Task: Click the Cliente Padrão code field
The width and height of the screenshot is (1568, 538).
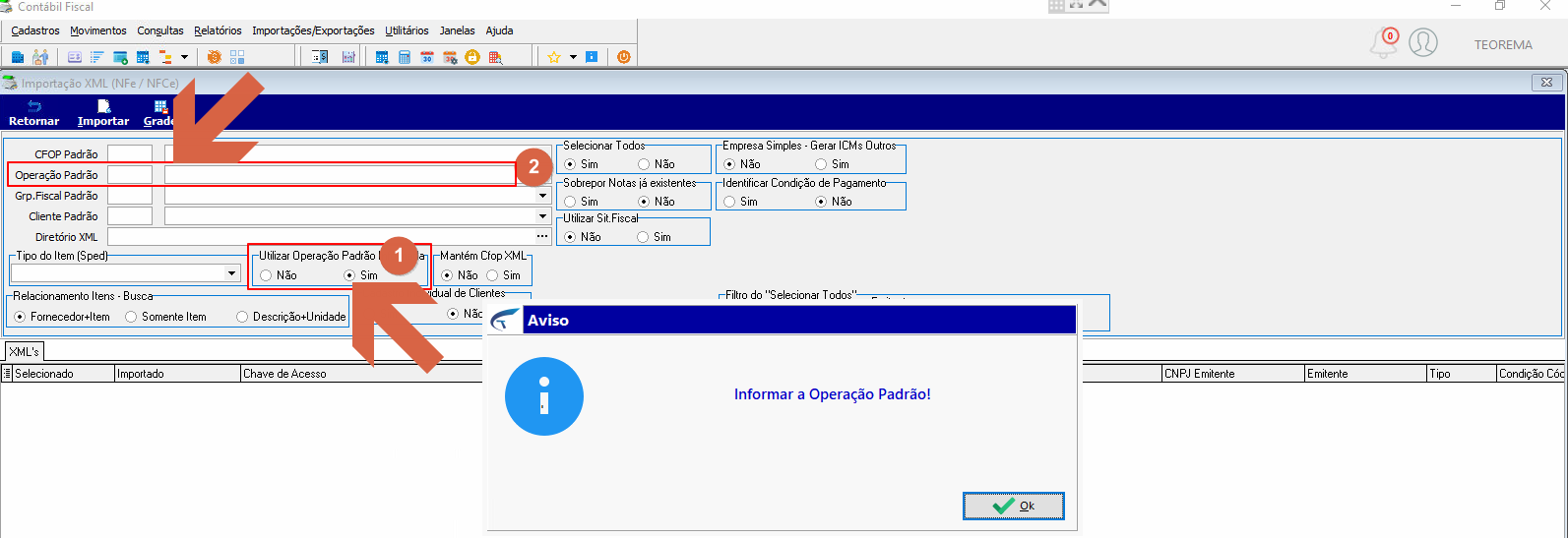Action: coord(130,216)
